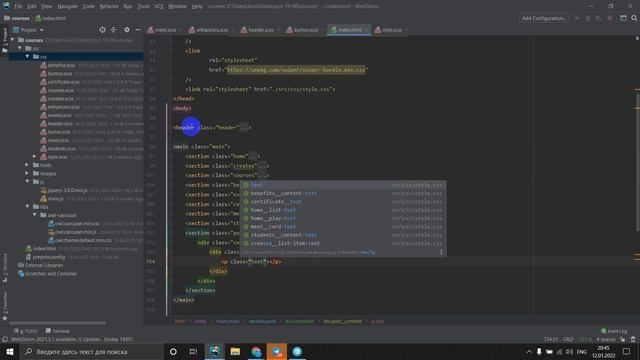Screen dimensions: 640x360
Task: Open Telegram from the taskbar
Action: coord(277,351)
